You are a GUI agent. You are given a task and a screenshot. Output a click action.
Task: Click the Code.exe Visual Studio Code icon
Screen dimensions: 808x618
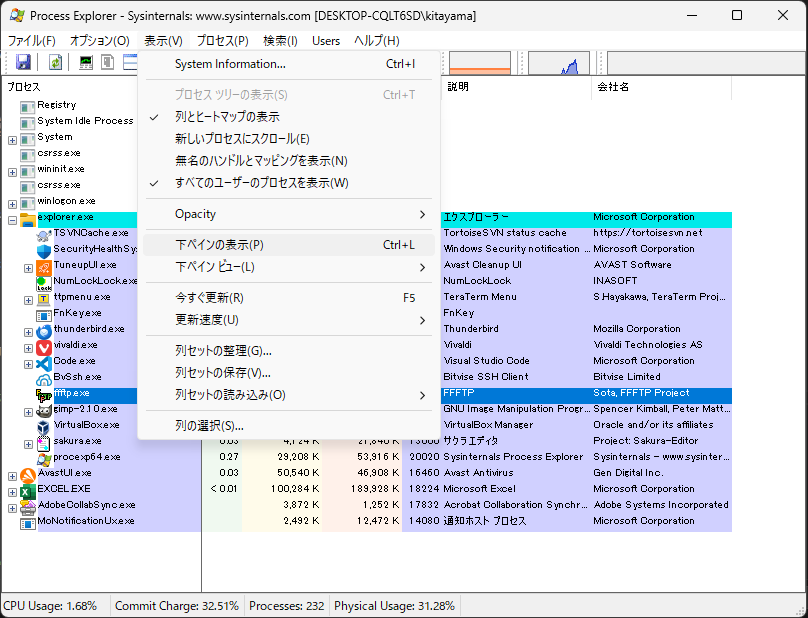[44, 363]
